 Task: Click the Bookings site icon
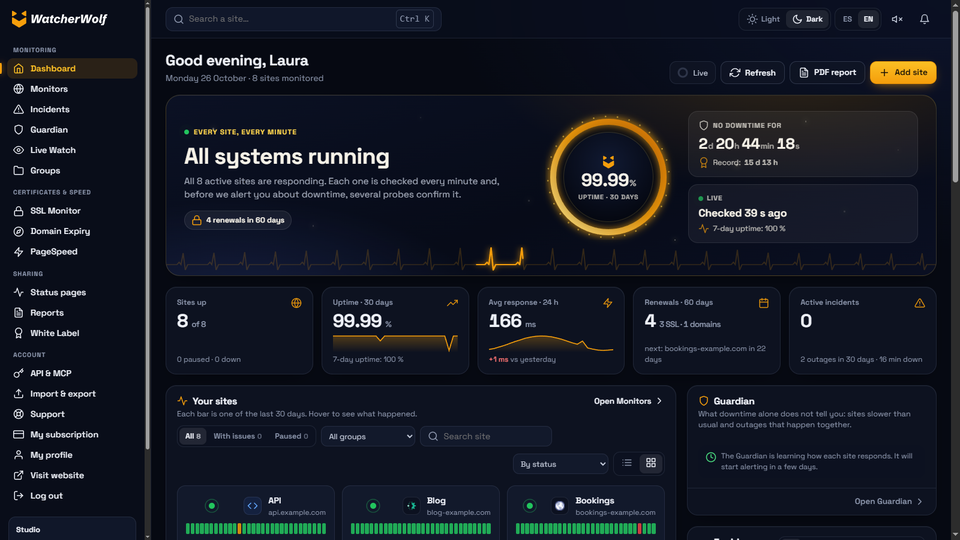[x=560, y=506]
